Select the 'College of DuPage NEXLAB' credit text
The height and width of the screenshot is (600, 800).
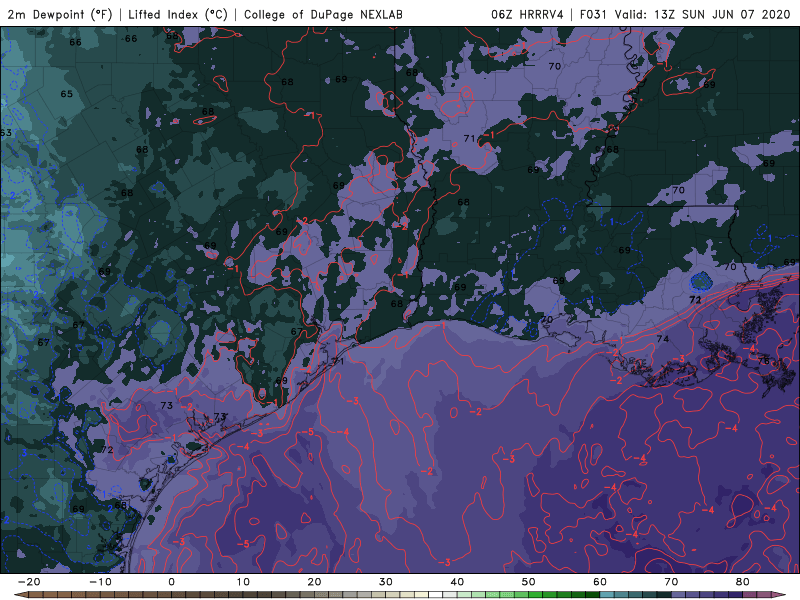[323, 14]
